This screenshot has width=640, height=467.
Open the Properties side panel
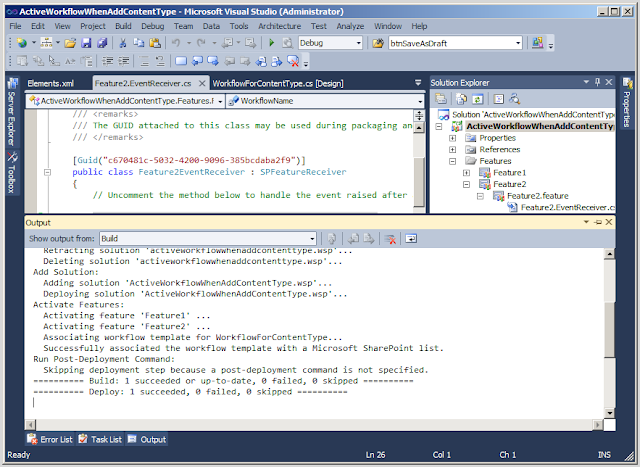(x=627, y=102)
